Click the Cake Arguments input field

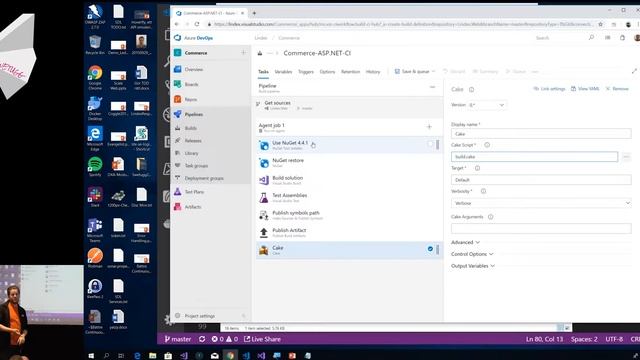pyautogui.click(x=541, y=229)
